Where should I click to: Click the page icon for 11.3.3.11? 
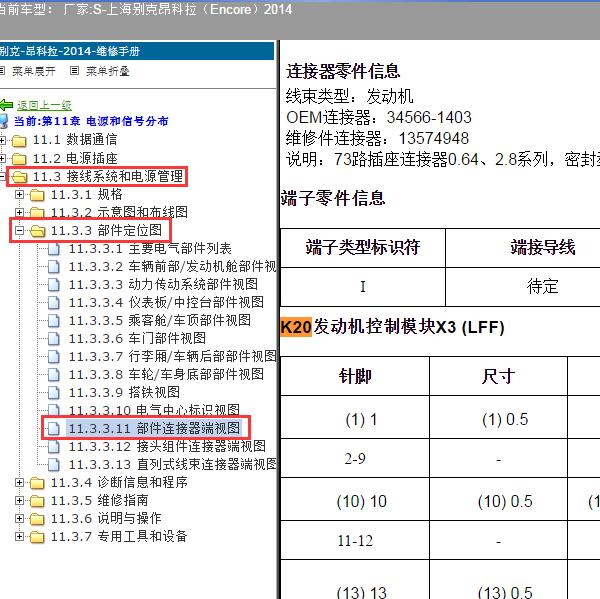tap(54, 429)
